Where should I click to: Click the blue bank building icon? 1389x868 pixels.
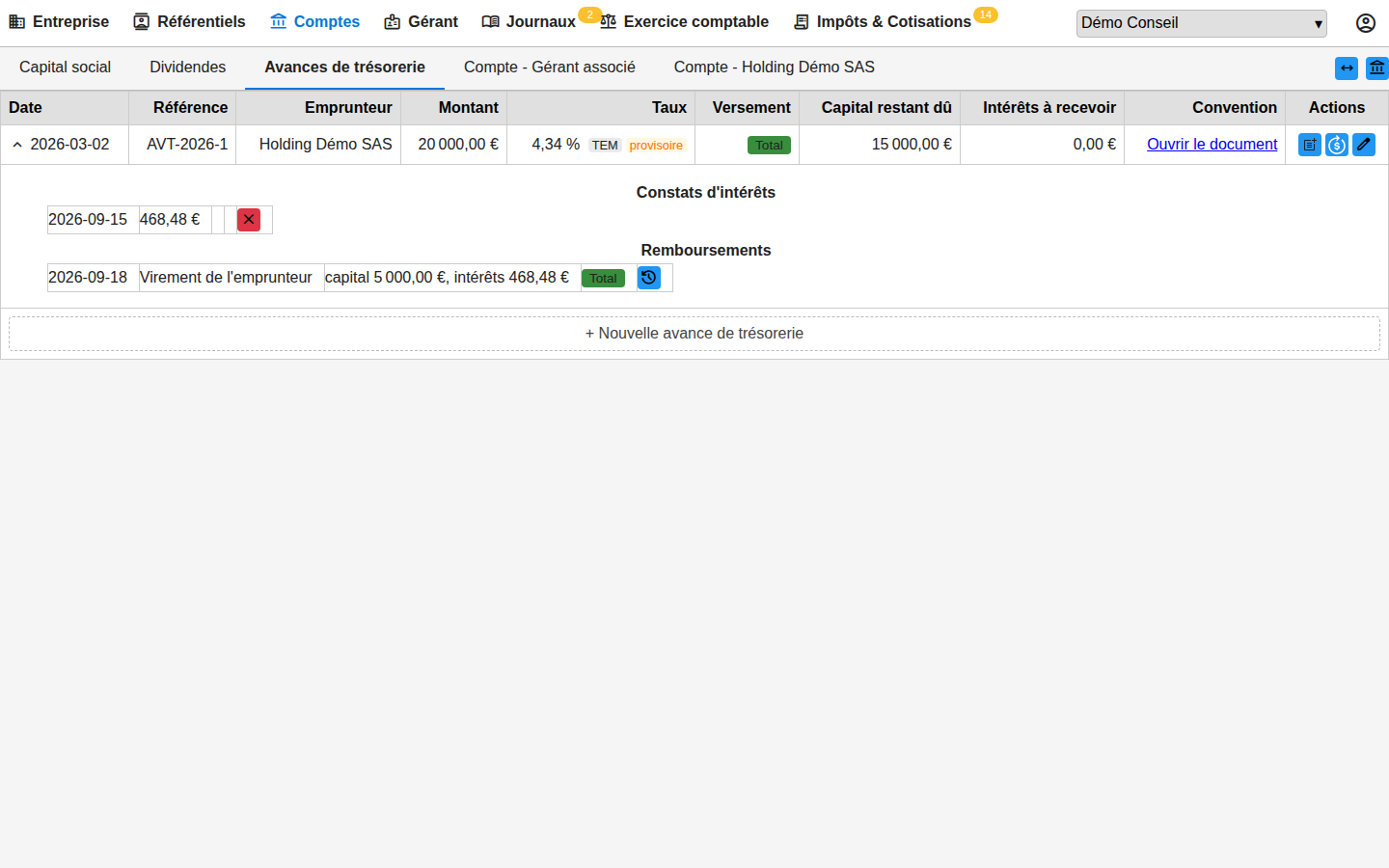[x=1377, y=68]
